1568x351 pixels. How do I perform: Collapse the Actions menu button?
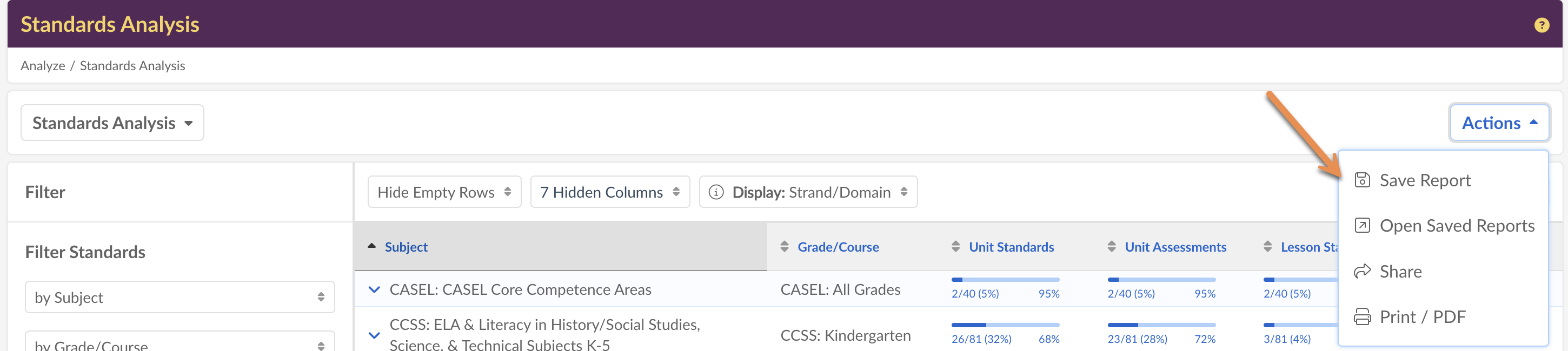click(1499, 123)
